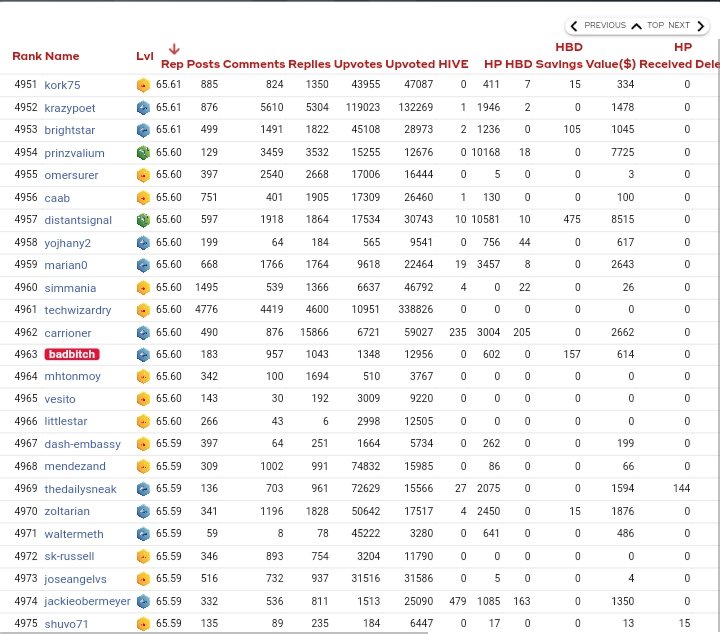
Task: Click carrioner's blue level badge icon
Action: tap(143, 333)
